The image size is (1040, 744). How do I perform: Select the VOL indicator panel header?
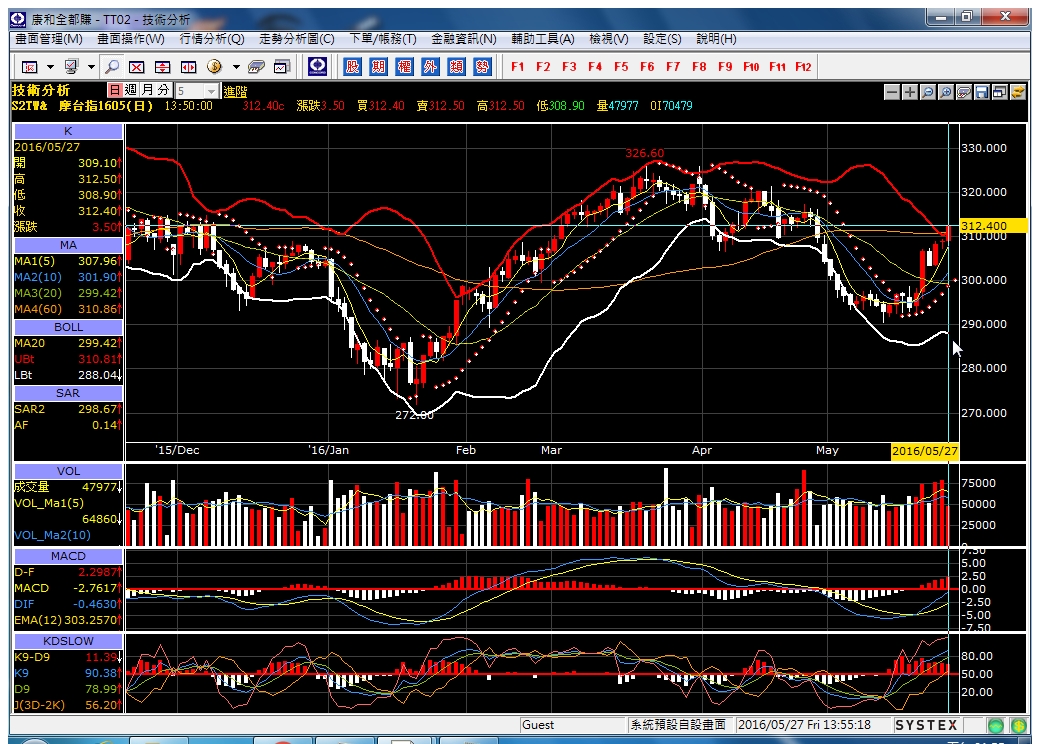click(x=68, y=471)
